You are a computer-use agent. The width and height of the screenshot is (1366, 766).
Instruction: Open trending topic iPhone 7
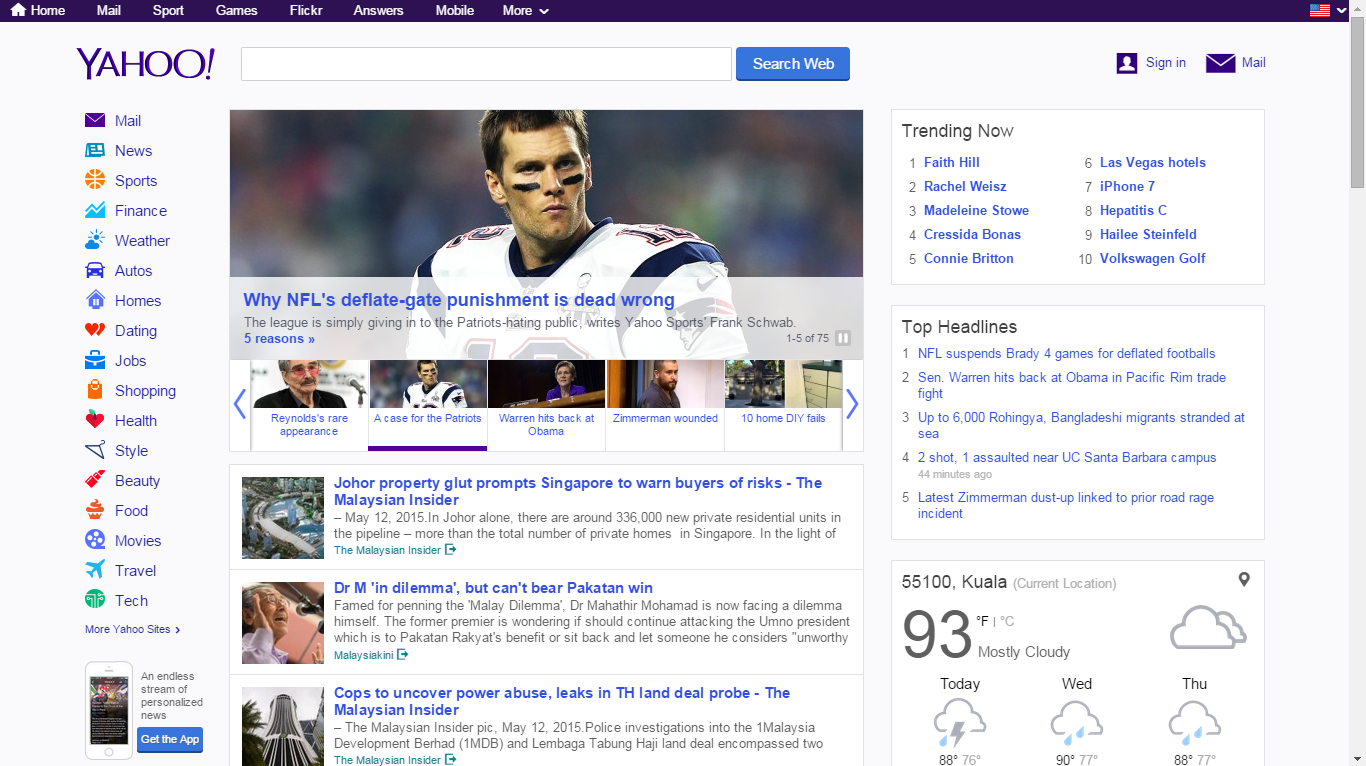pyautogui.click(x=1127, y=186)
